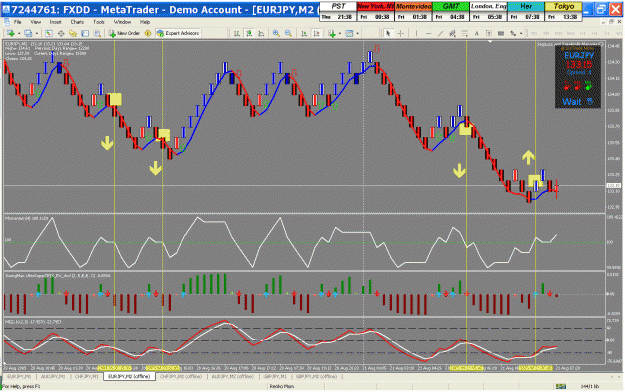The width and height of the screenshot is (625, 392).
Task: Toggle the Data Window crosshair icon
Action: [61, 33]
